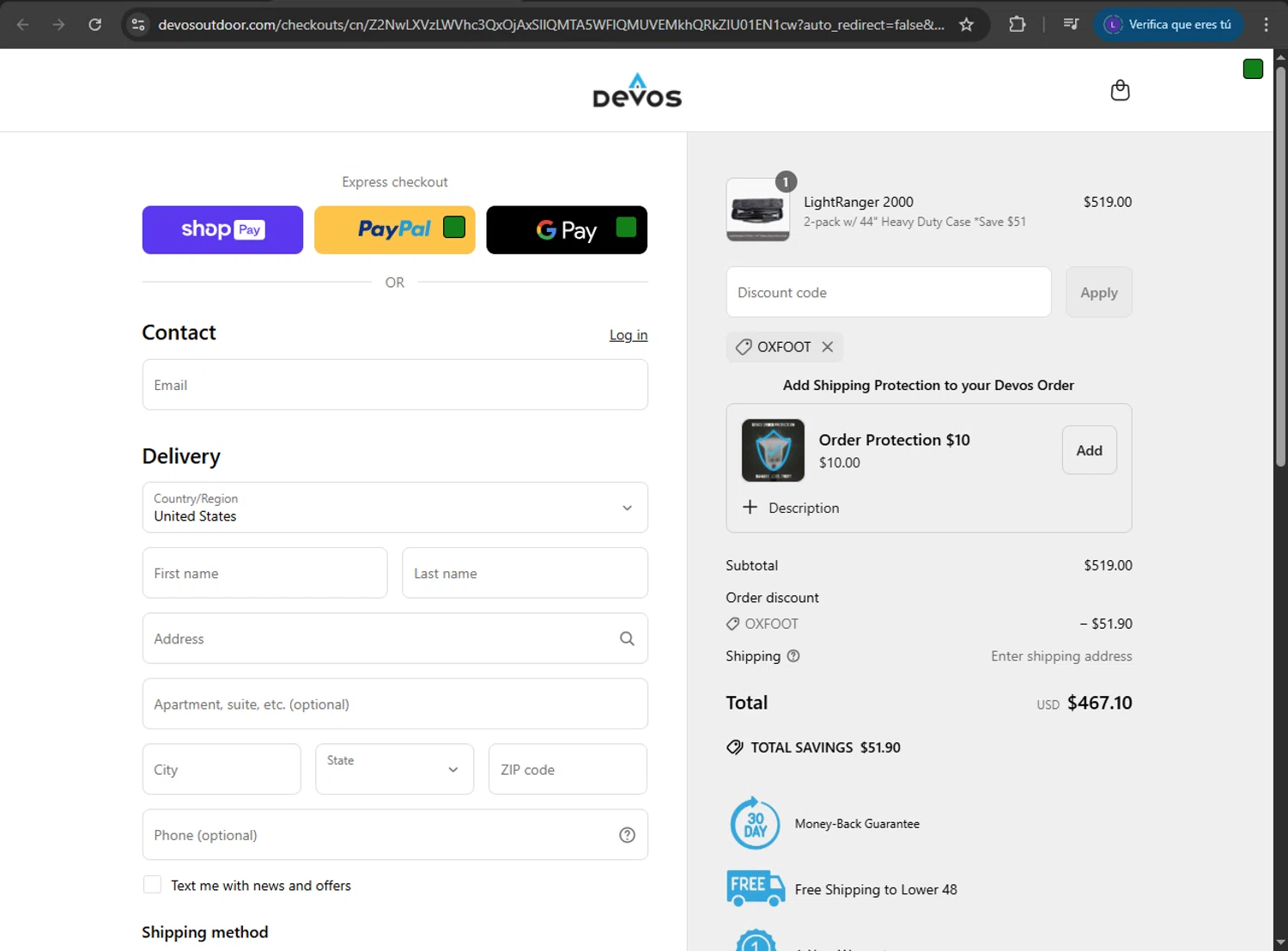Click the green extension icon top right
Image resolution: width=1288 pixels, height=951 pixels.
[x=1253, y=70]
